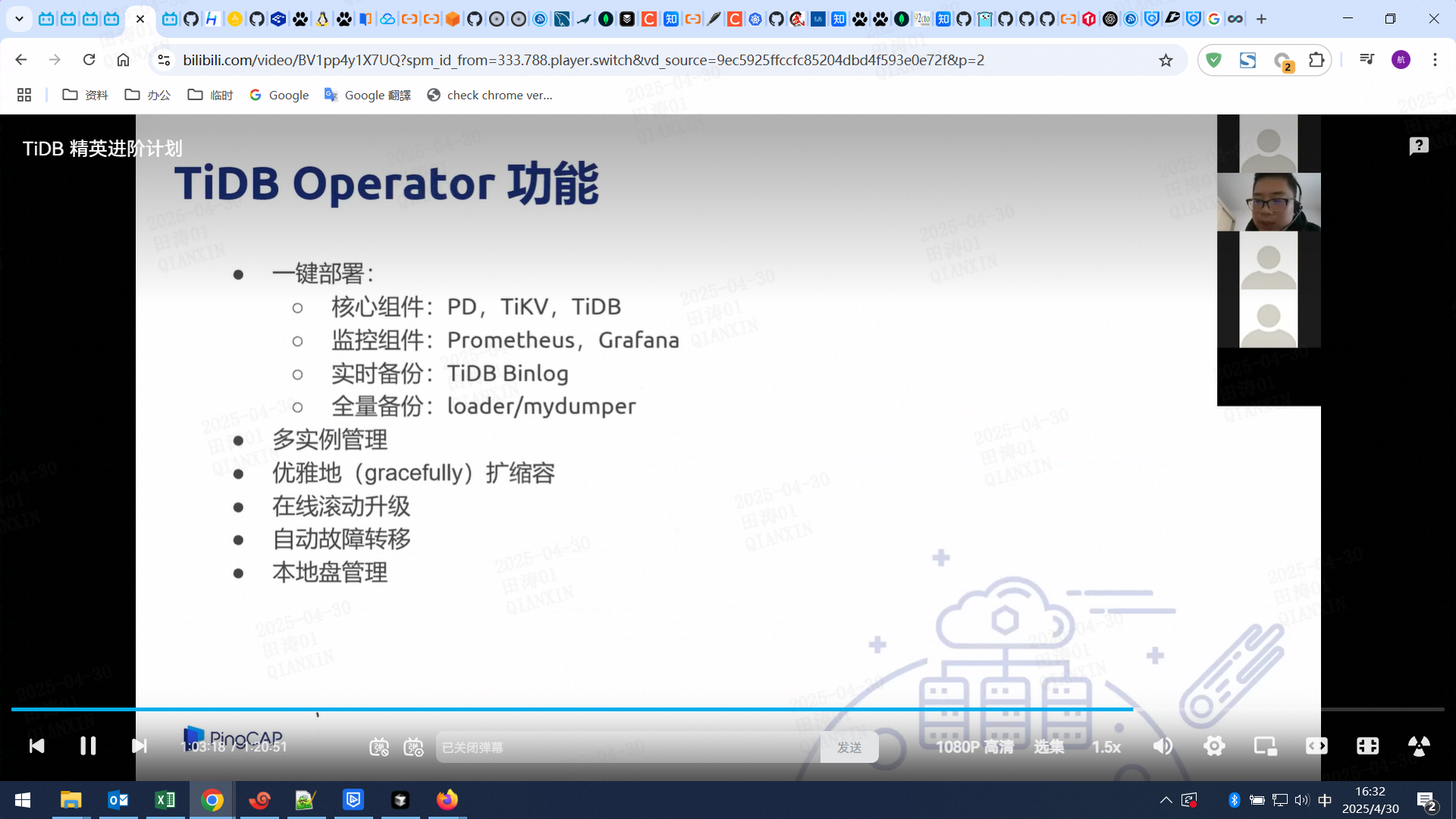Toggle the danmaku display switch
1456x819 pixels.
point(378,748)
